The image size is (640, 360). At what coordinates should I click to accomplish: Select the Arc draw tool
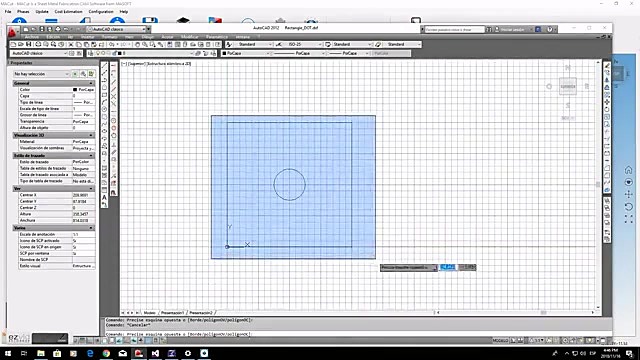[105, 102]
